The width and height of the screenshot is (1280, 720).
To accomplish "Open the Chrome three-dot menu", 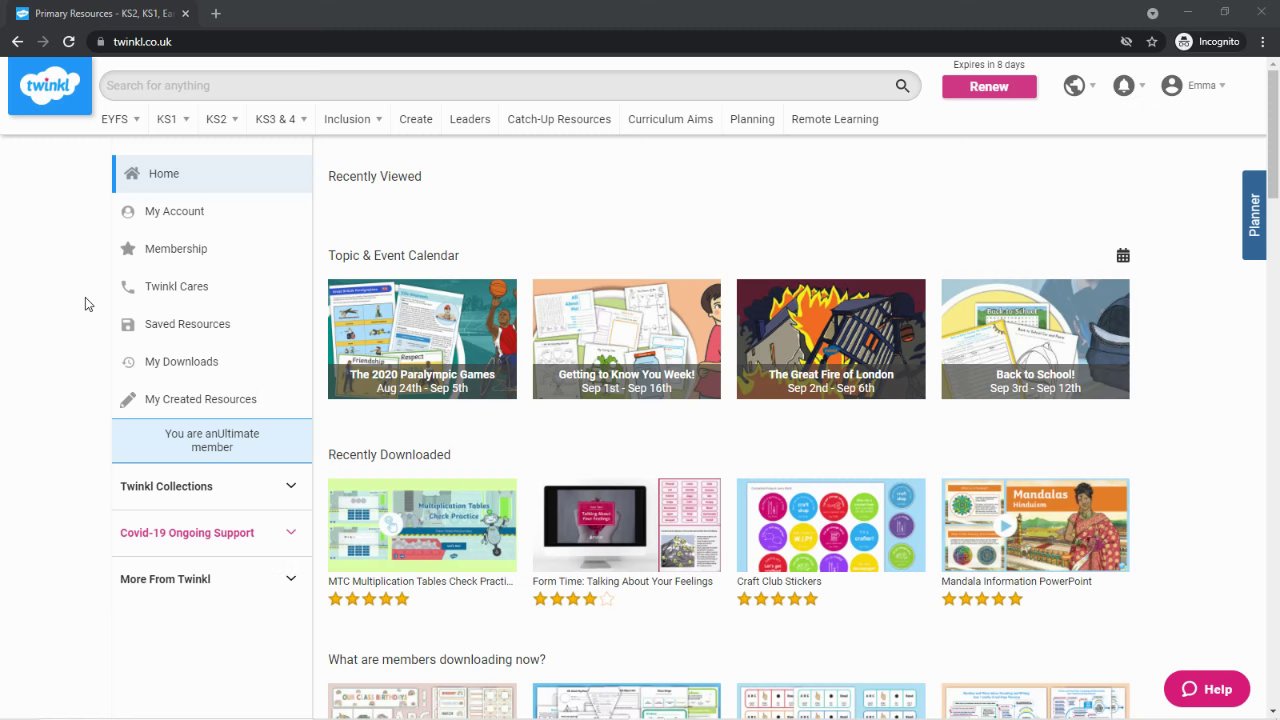I will coord(1263,42).
